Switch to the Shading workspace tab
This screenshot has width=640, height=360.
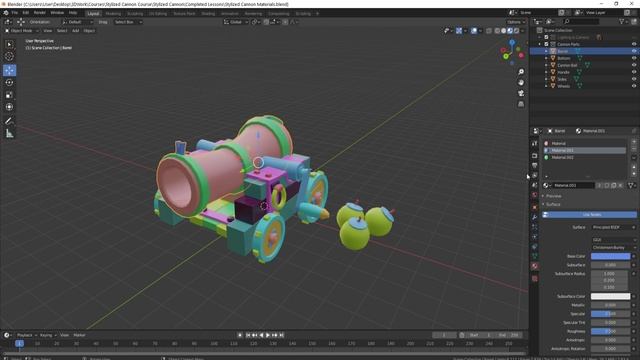click(x=208, y=13)
